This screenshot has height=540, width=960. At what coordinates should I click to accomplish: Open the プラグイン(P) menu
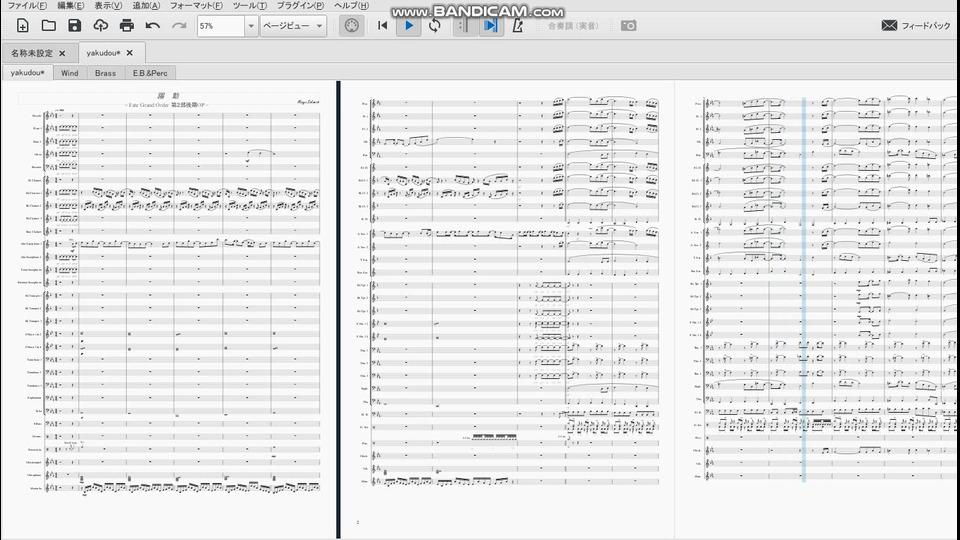point(300,6)
